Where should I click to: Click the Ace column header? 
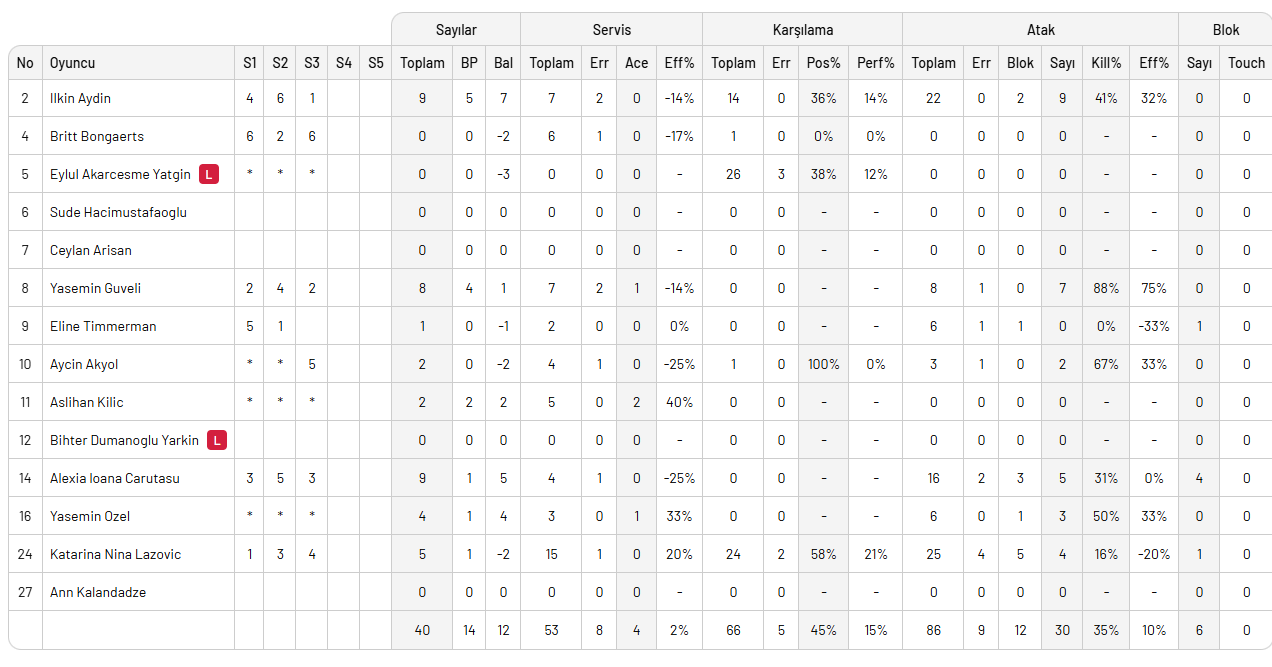(x=636, y=63)
